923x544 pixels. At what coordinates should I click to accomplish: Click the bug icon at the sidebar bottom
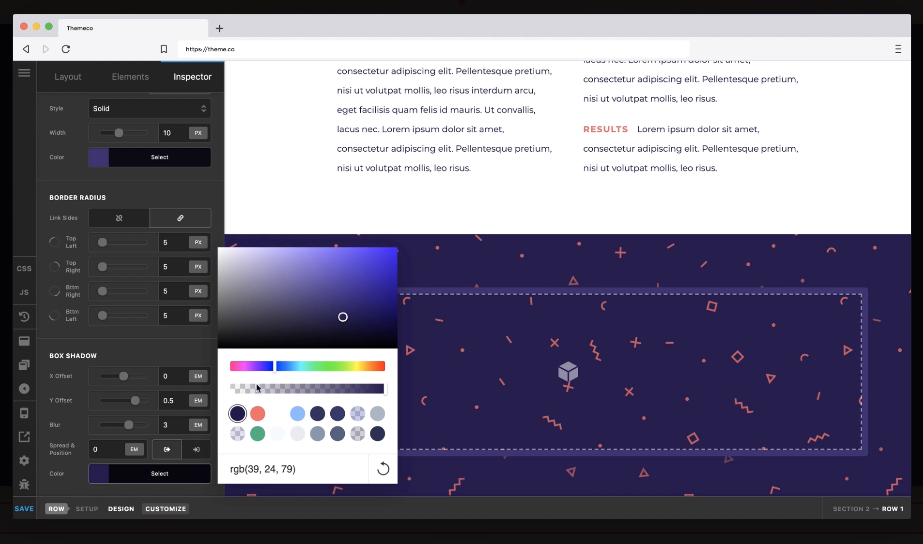pyautogui.click(x=24, y=485)
